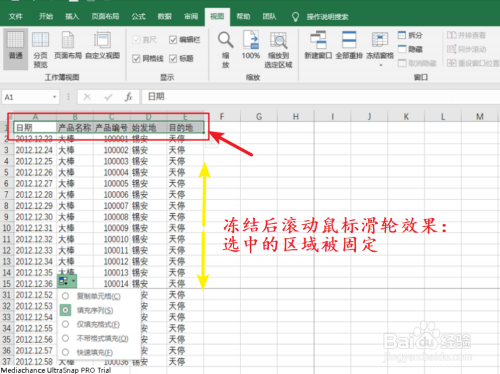Viewport: 500px width, 374px height.
Task: Open the Insert (插入) tab
Action: click(x=72, y=16)
